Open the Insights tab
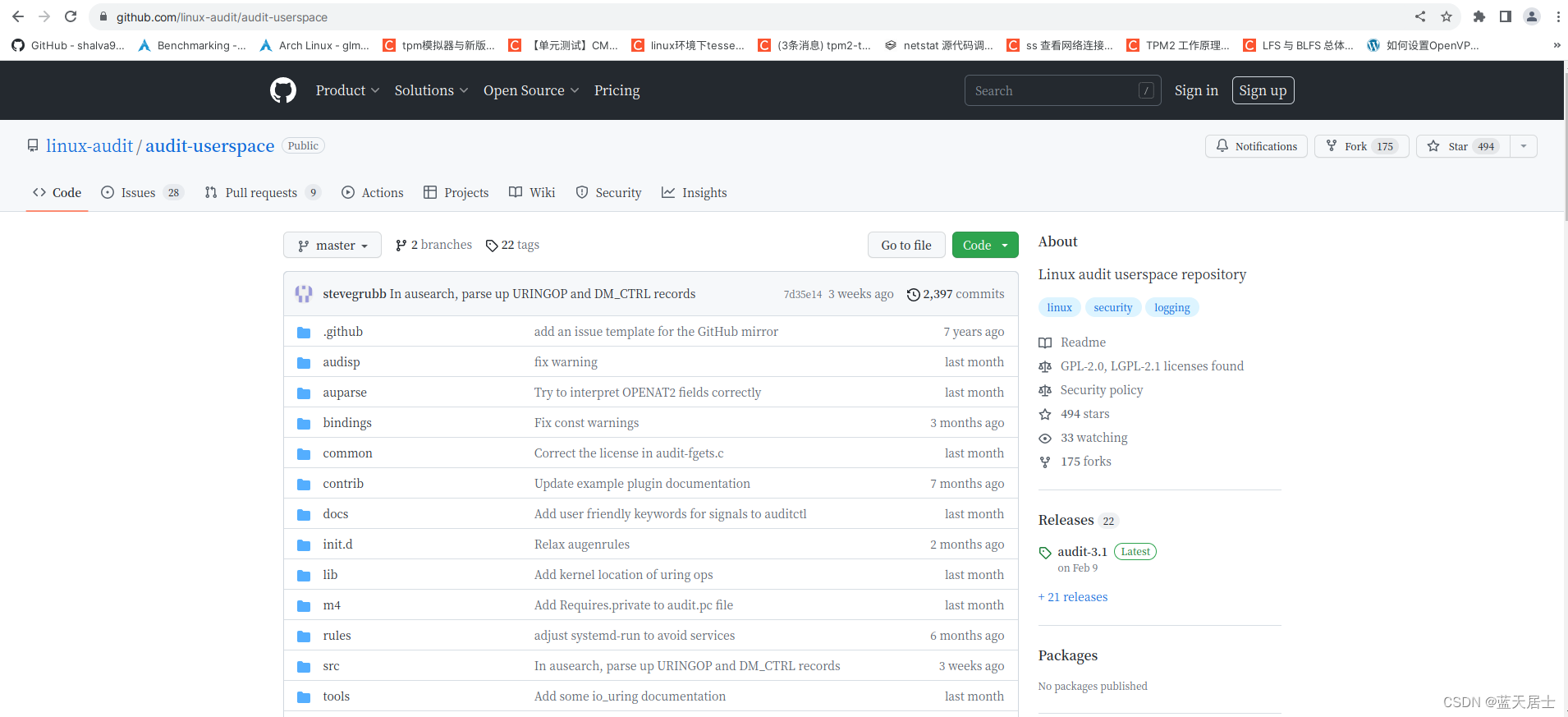Image resolution: width=1568 pixels, height=717 pixels. 695,192
